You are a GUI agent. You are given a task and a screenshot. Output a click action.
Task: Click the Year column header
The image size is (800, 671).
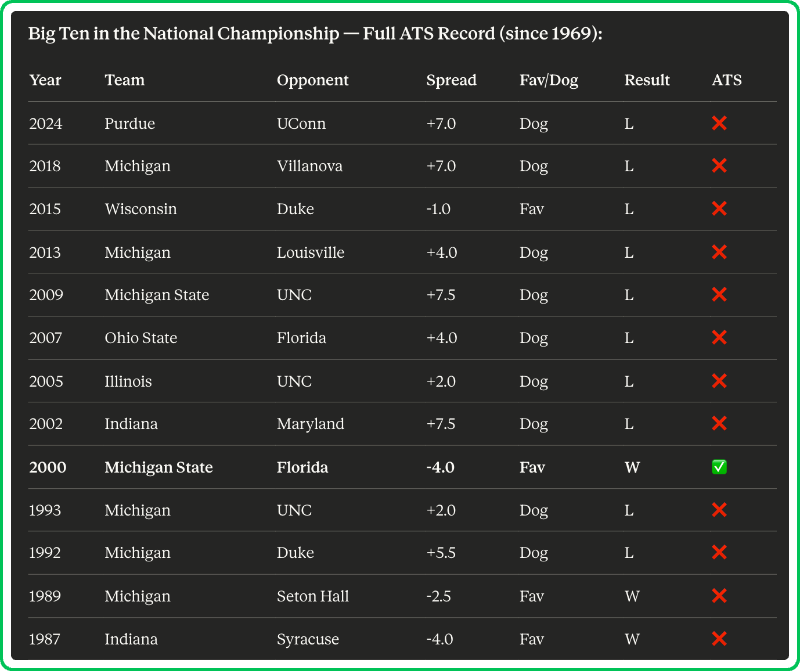[45, 80]
